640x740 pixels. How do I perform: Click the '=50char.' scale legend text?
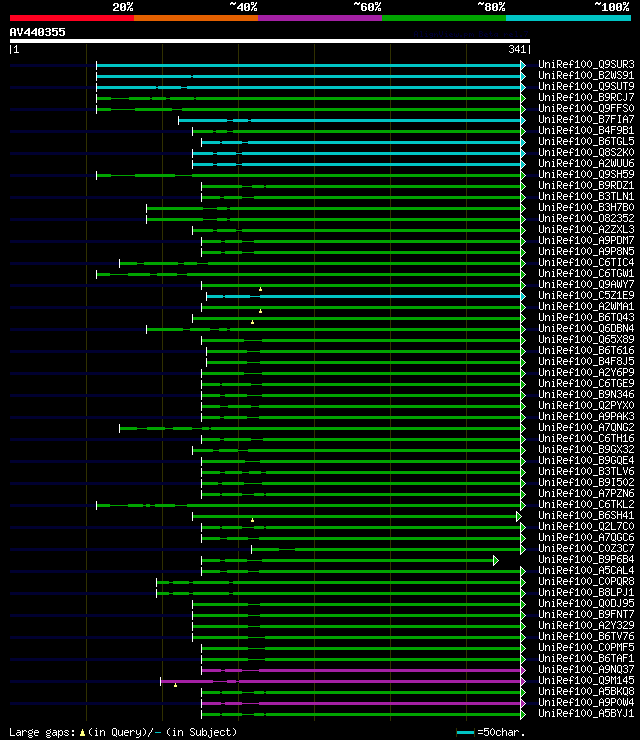click(501, 732)
